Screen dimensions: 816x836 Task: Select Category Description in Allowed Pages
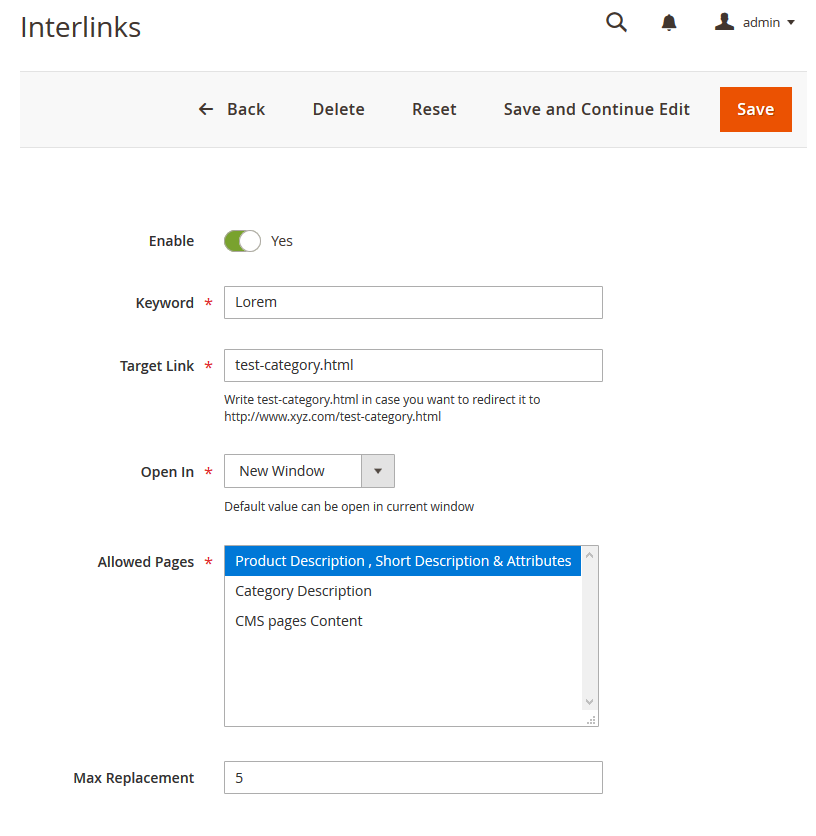pos(303,591)
